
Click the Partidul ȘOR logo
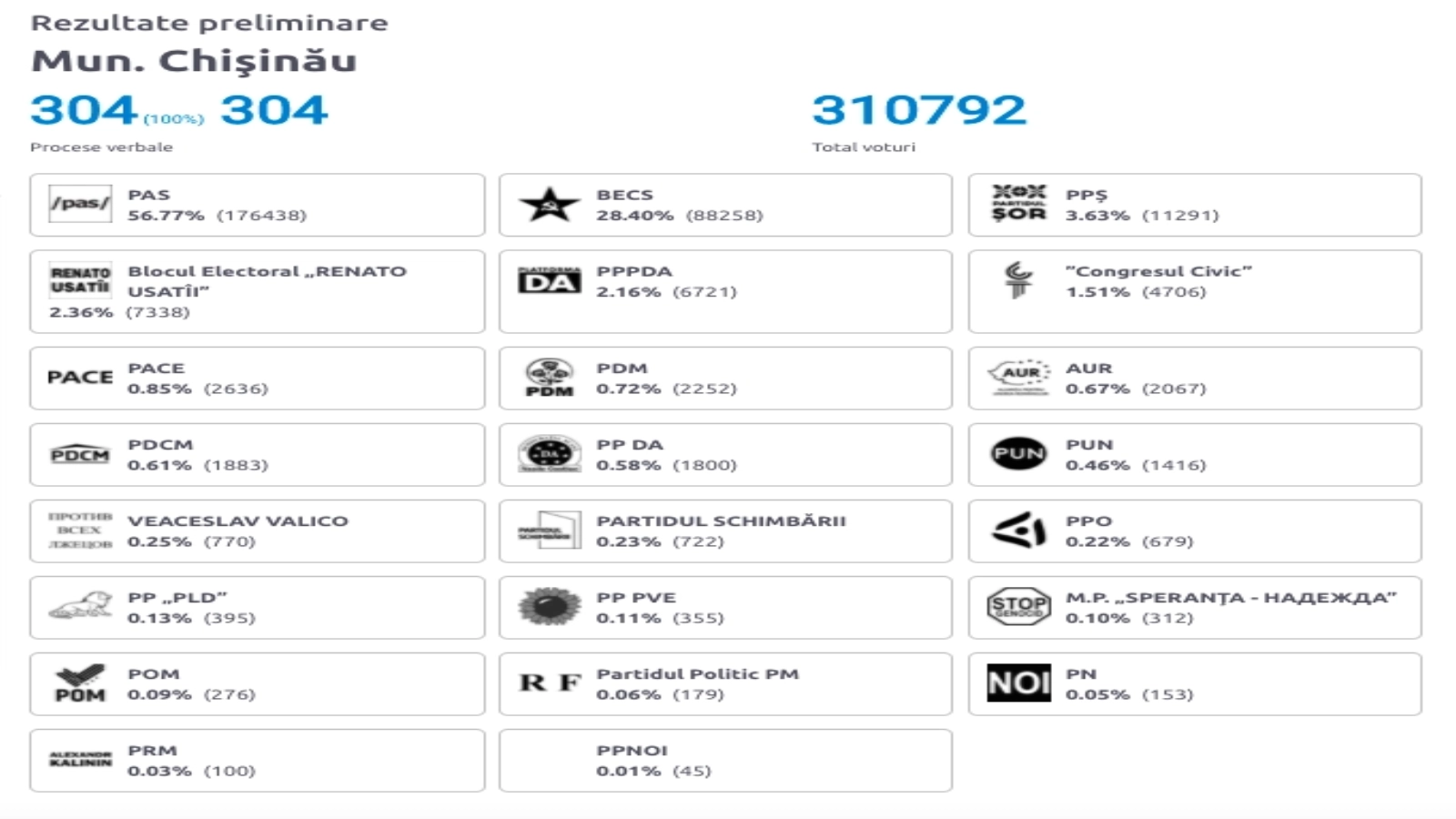click(x=1018, y=203)
